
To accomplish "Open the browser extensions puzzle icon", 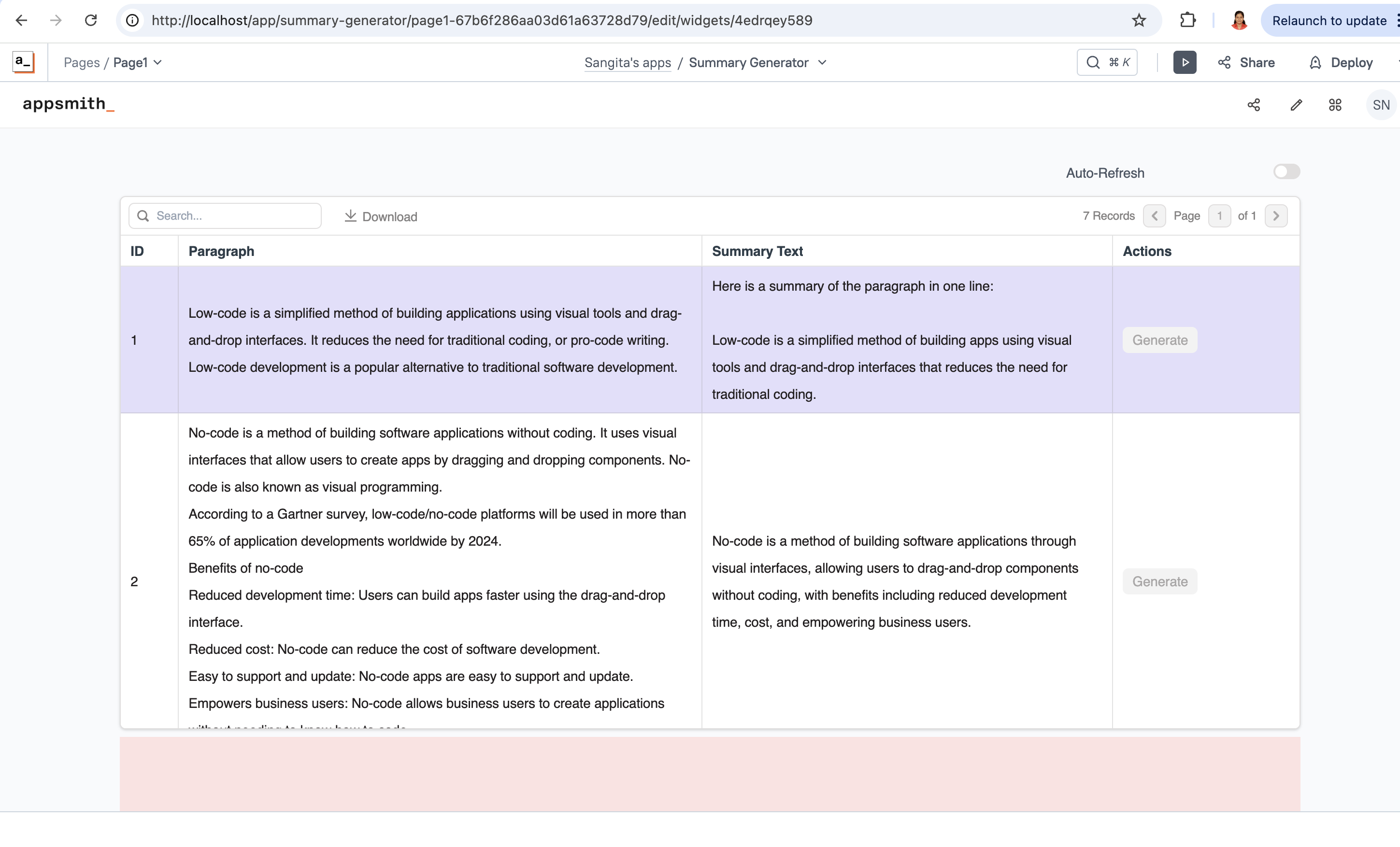I will (1187, 20).
